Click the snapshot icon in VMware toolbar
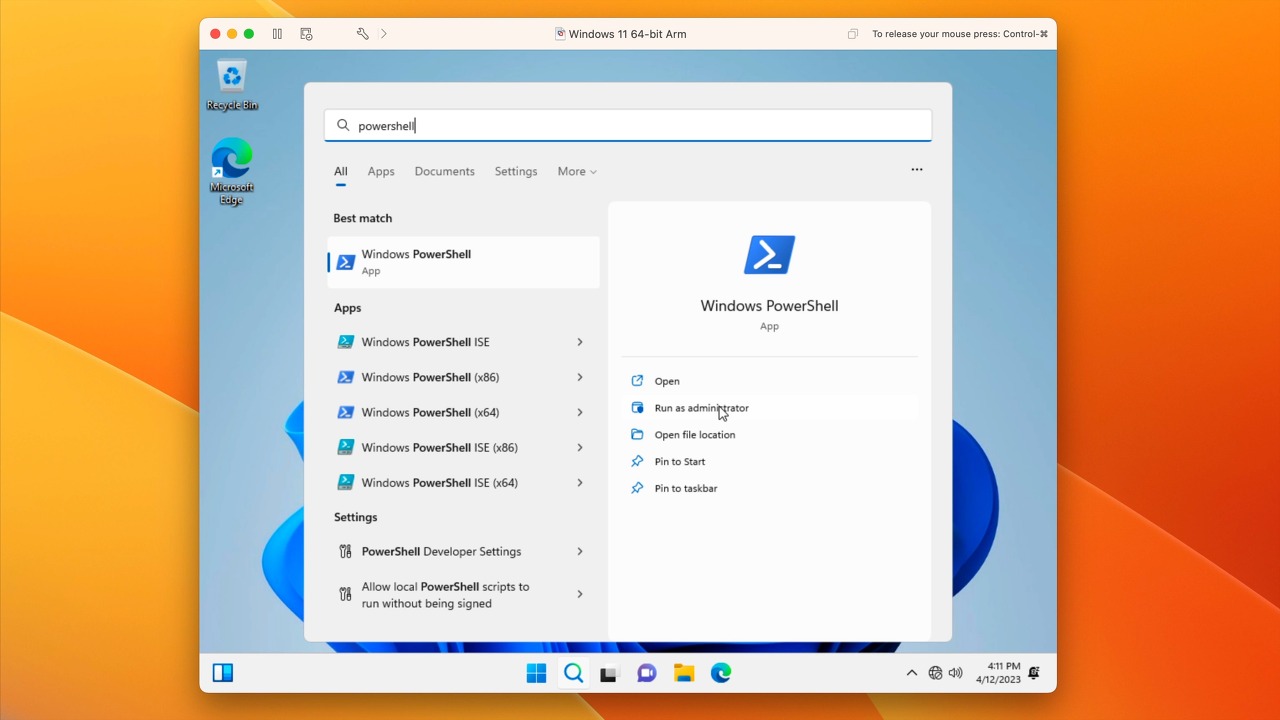The height and width of the screenshot is (720, 1280). pos(306,34)
